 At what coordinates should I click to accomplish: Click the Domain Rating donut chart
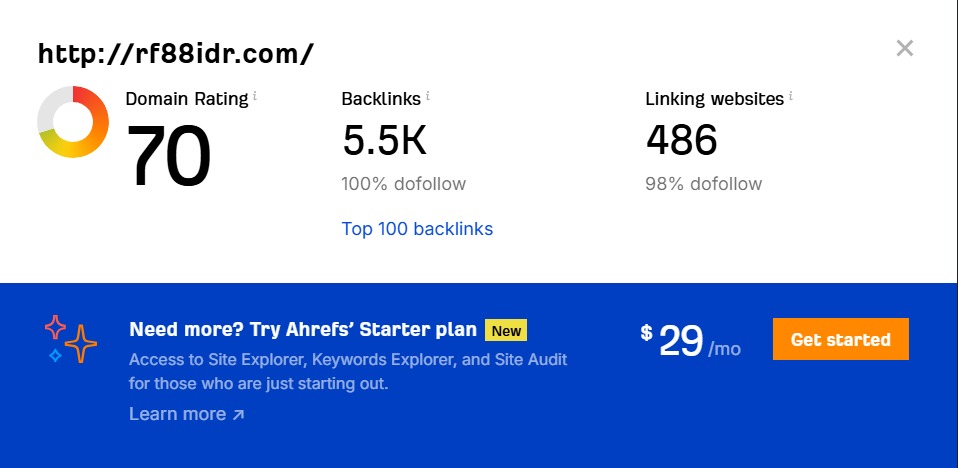click(x=73, y=122)
